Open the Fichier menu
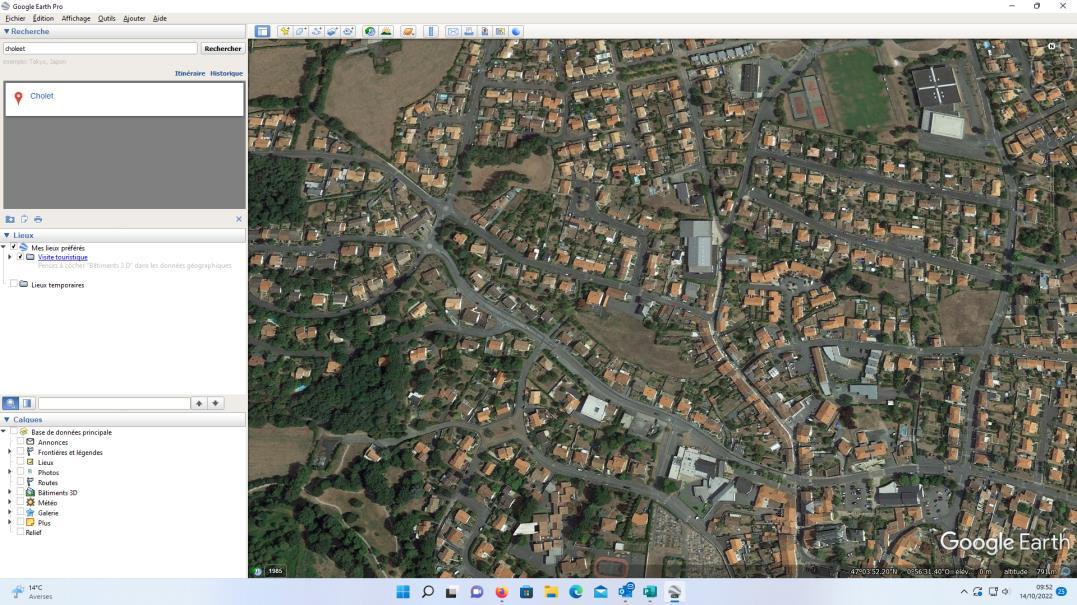The image size is (1077, 605). [x=15, y=19]
